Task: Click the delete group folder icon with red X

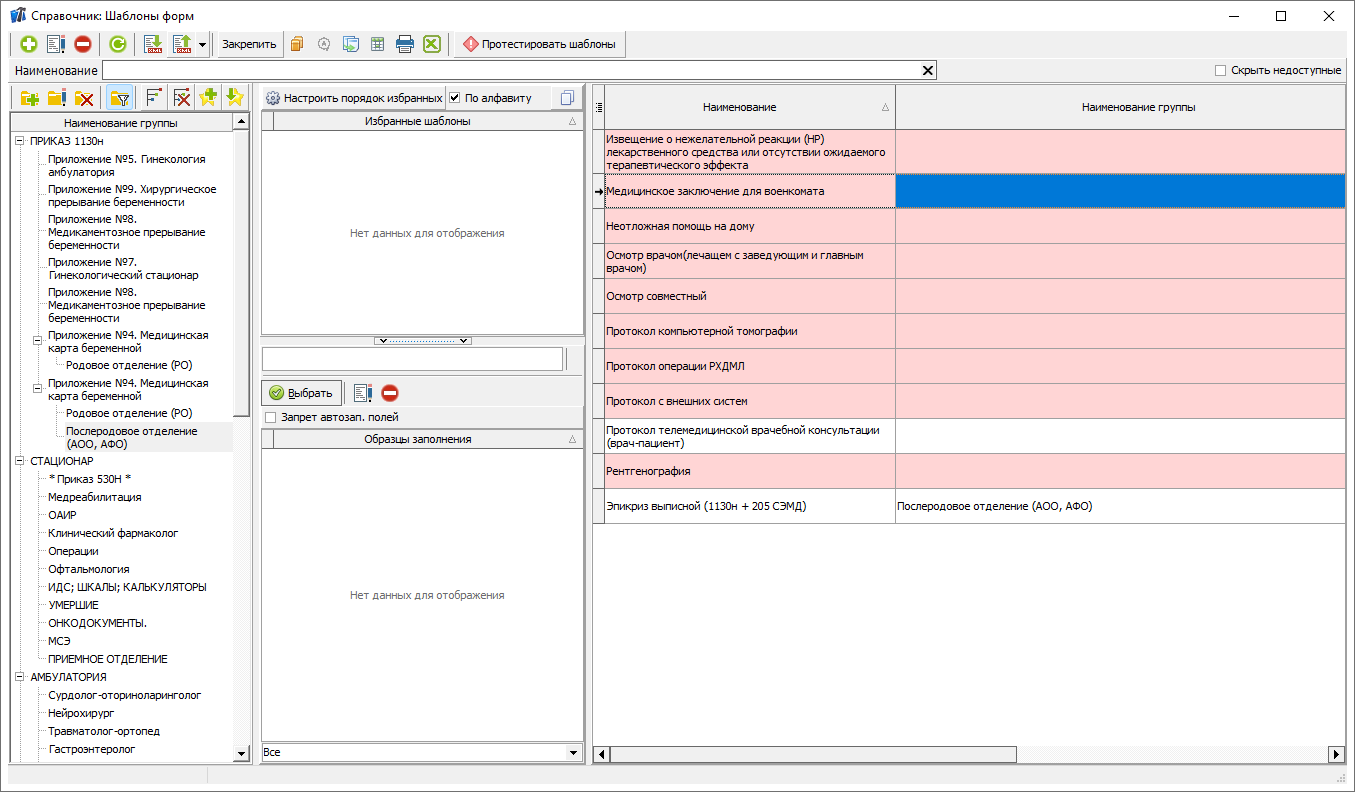Action: pyautogui.click(x=85, y=97)
